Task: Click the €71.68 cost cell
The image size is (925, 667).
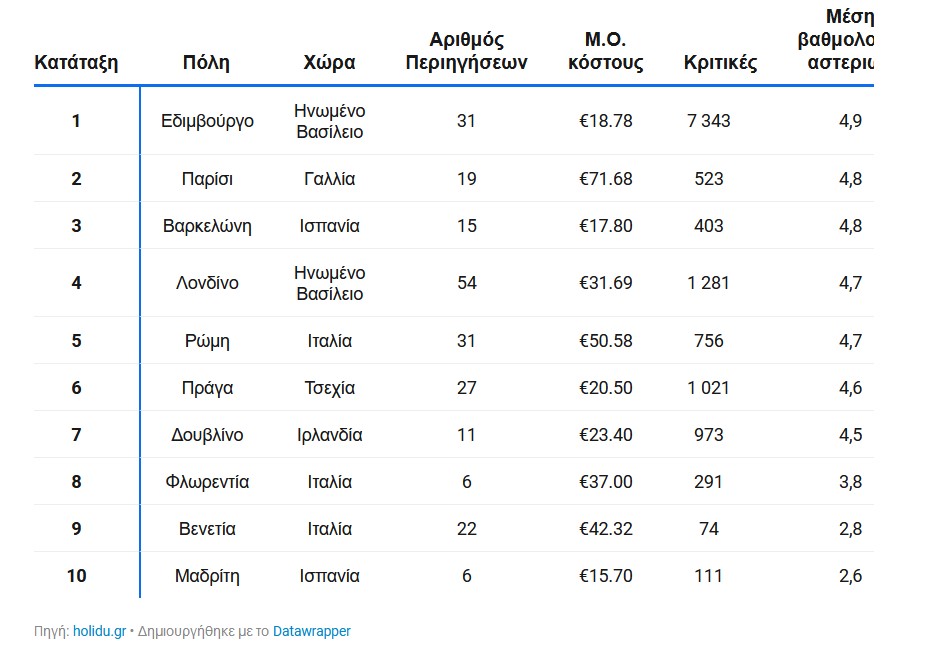Action: coord(605,179)
